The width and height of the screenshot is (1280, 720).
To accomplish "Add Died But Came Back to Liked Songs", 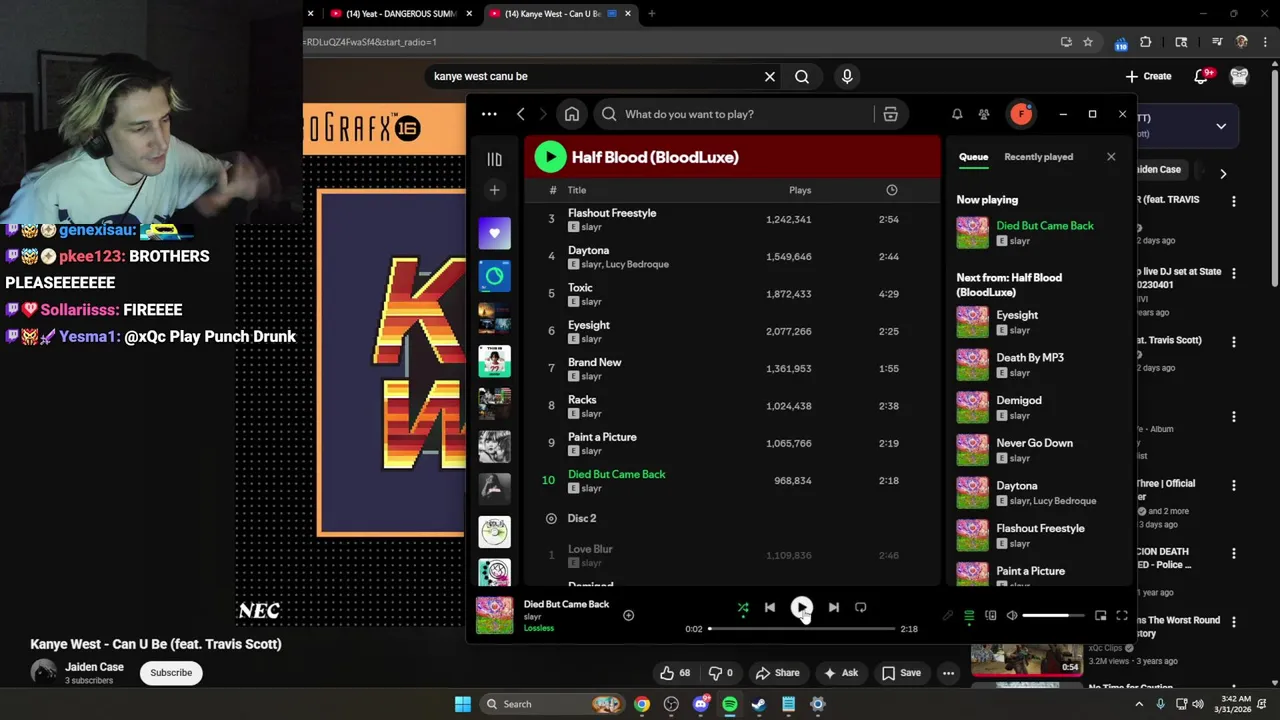I will 629,616.
